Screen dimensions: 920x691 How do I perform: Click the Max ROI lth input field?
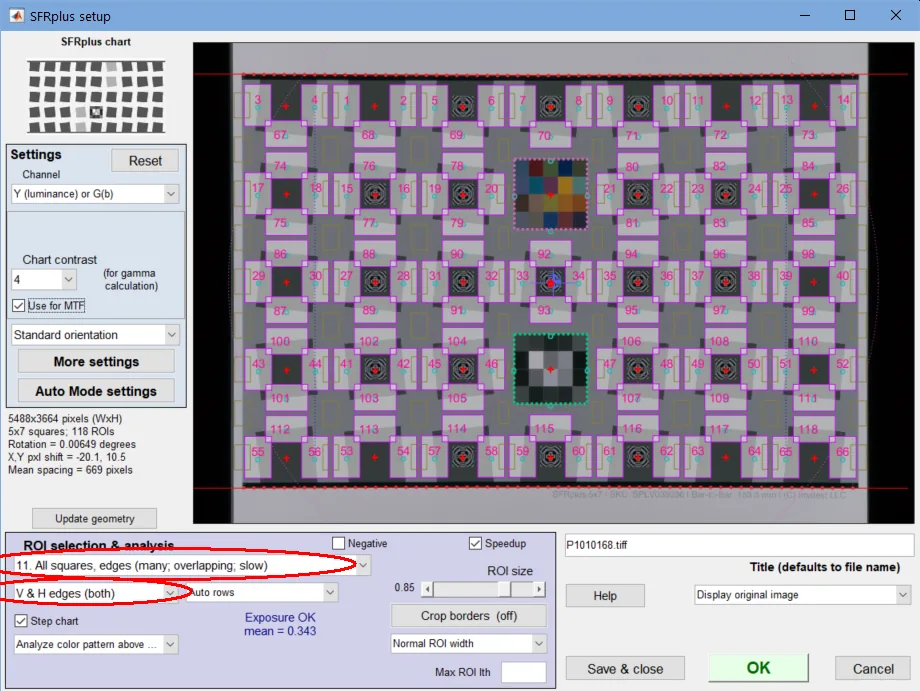tap(523, 672)
